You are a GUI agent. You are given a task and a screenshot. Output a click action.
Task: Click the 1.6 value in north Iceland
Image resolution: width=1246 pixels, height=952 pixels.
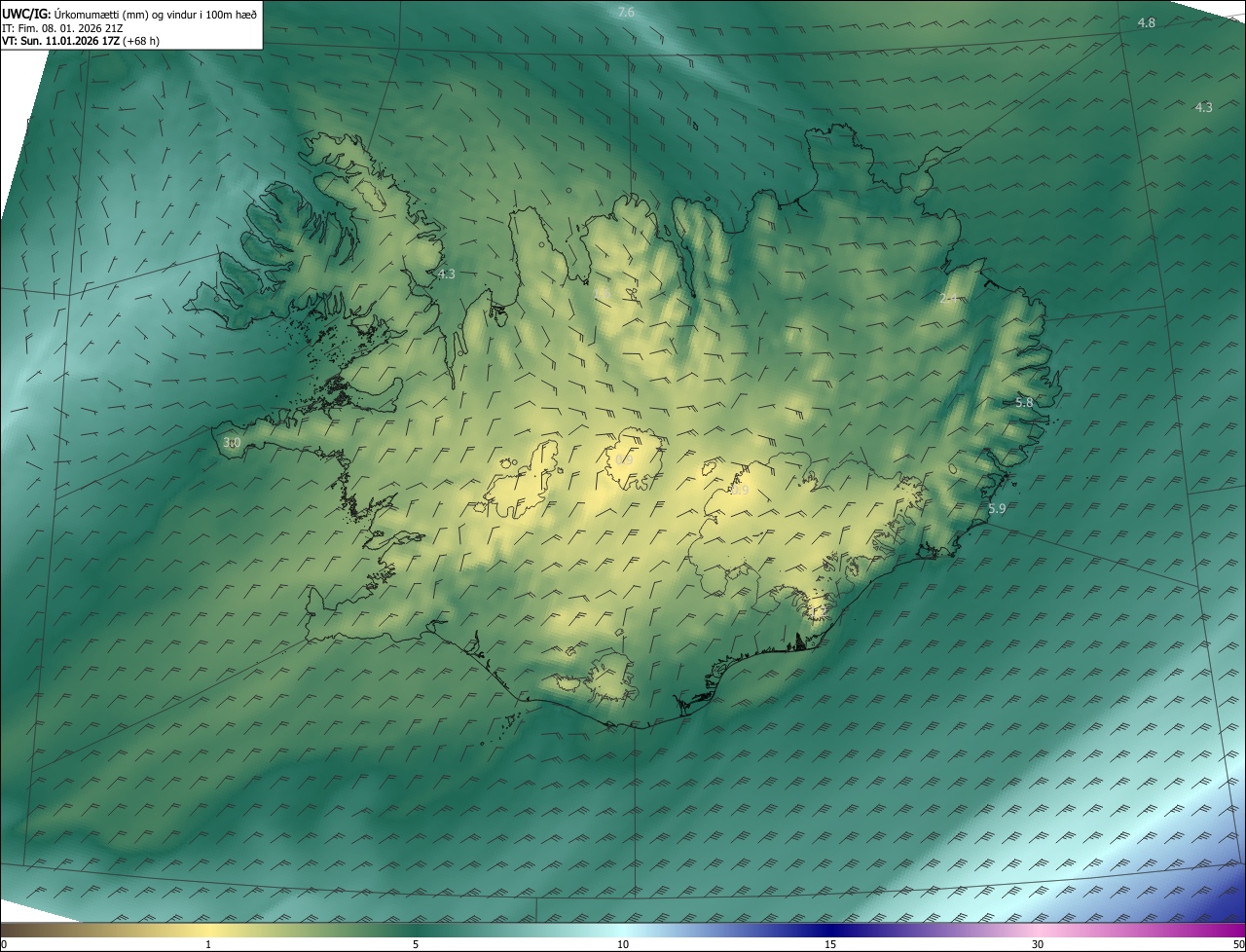coord(603,292)
